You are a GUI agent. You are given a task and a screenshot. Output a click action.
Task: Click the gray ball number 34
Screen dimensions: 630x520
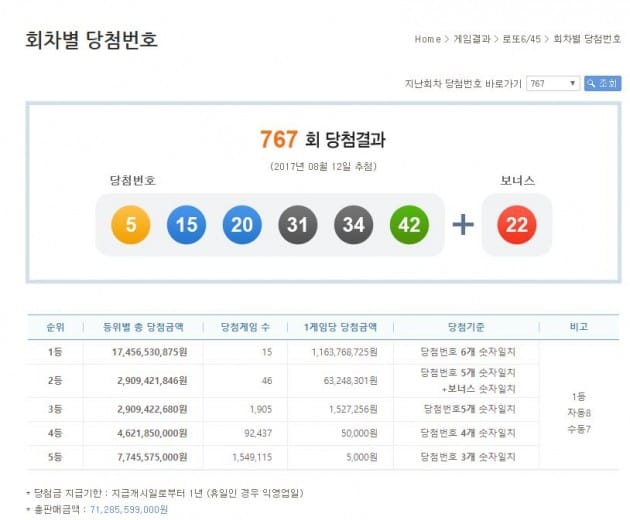(354, 225)
